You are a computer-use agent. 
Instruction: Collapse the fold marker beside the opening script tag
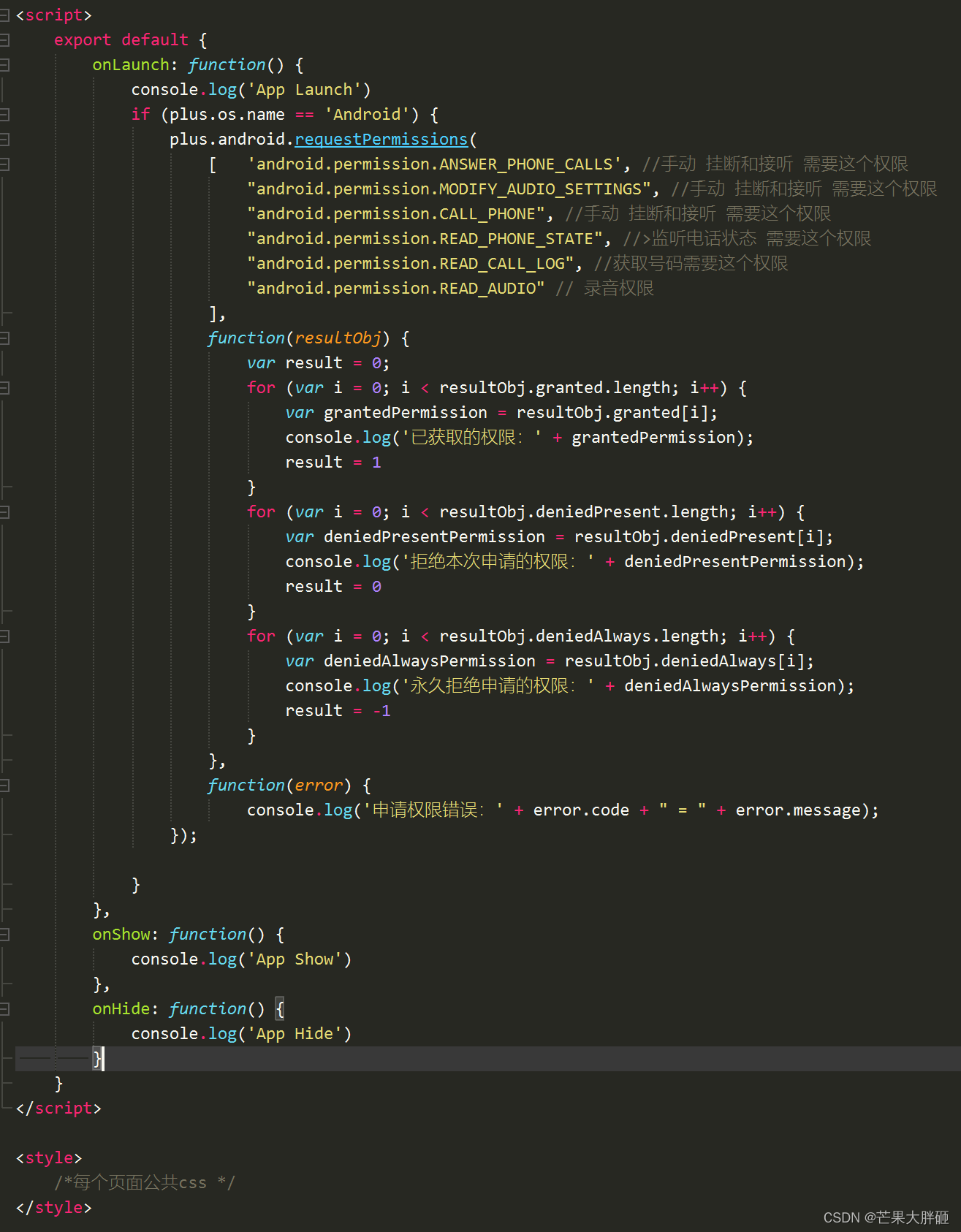(x=4, y=15)
